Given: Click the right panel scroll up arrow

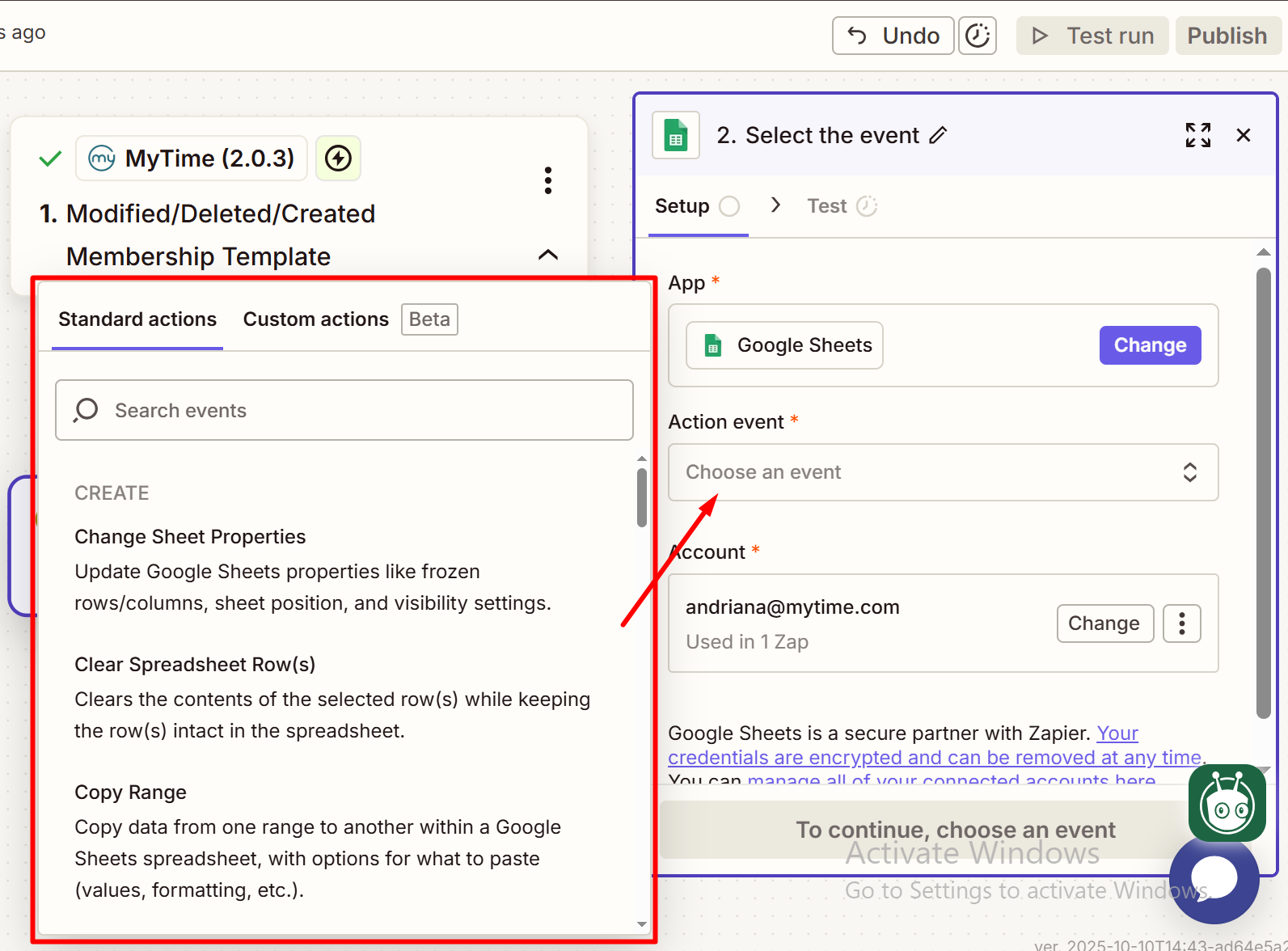Looking at the screenshot, I should [1264, 252].
